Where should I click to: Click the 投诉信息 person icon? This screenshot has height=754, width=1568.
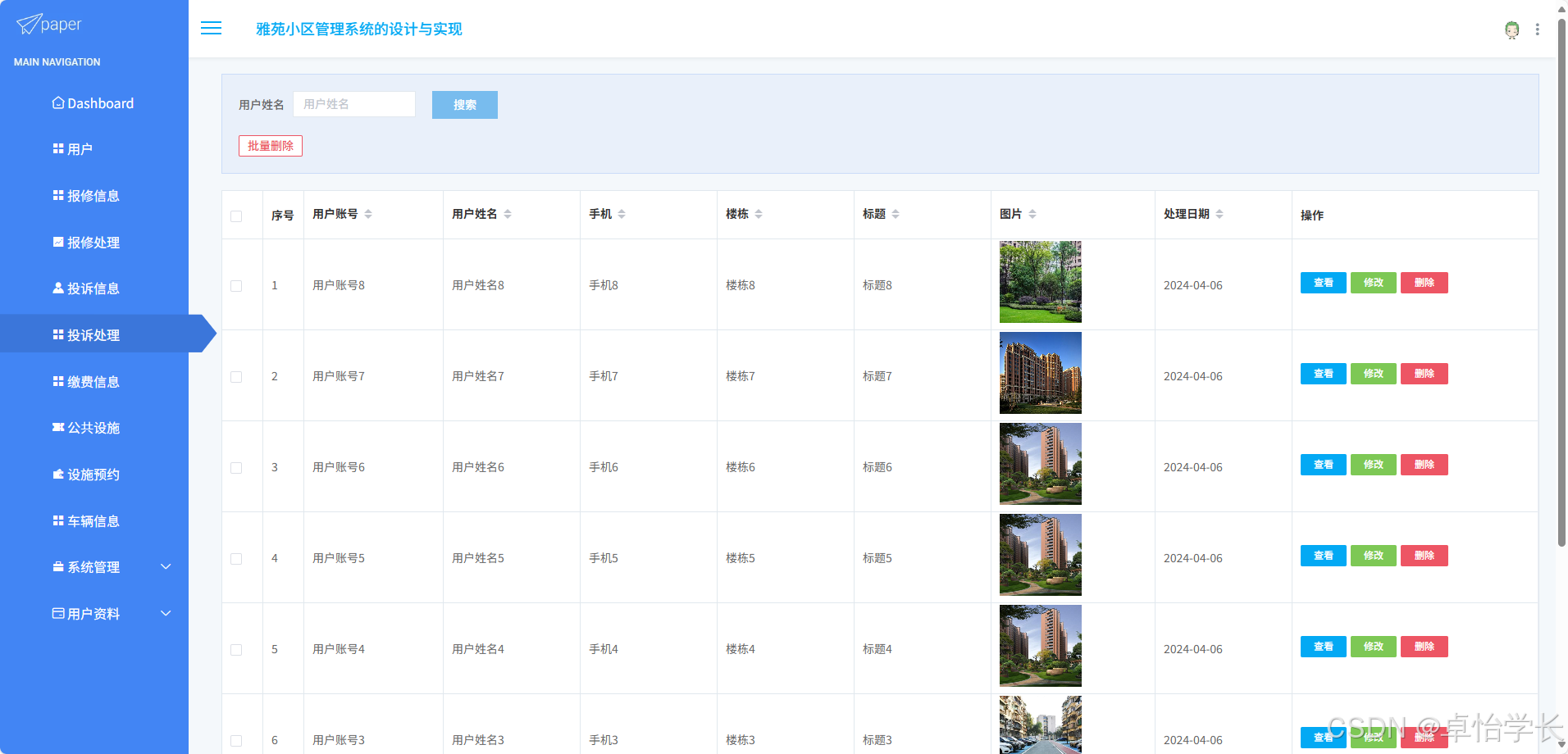(x=58, y=288)
